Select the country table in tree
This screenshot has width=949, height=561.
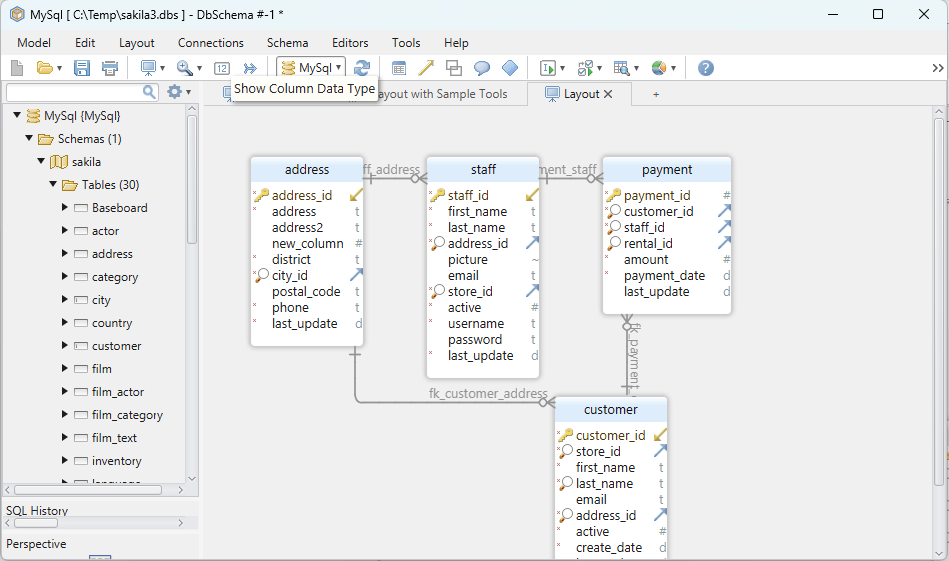111,323
